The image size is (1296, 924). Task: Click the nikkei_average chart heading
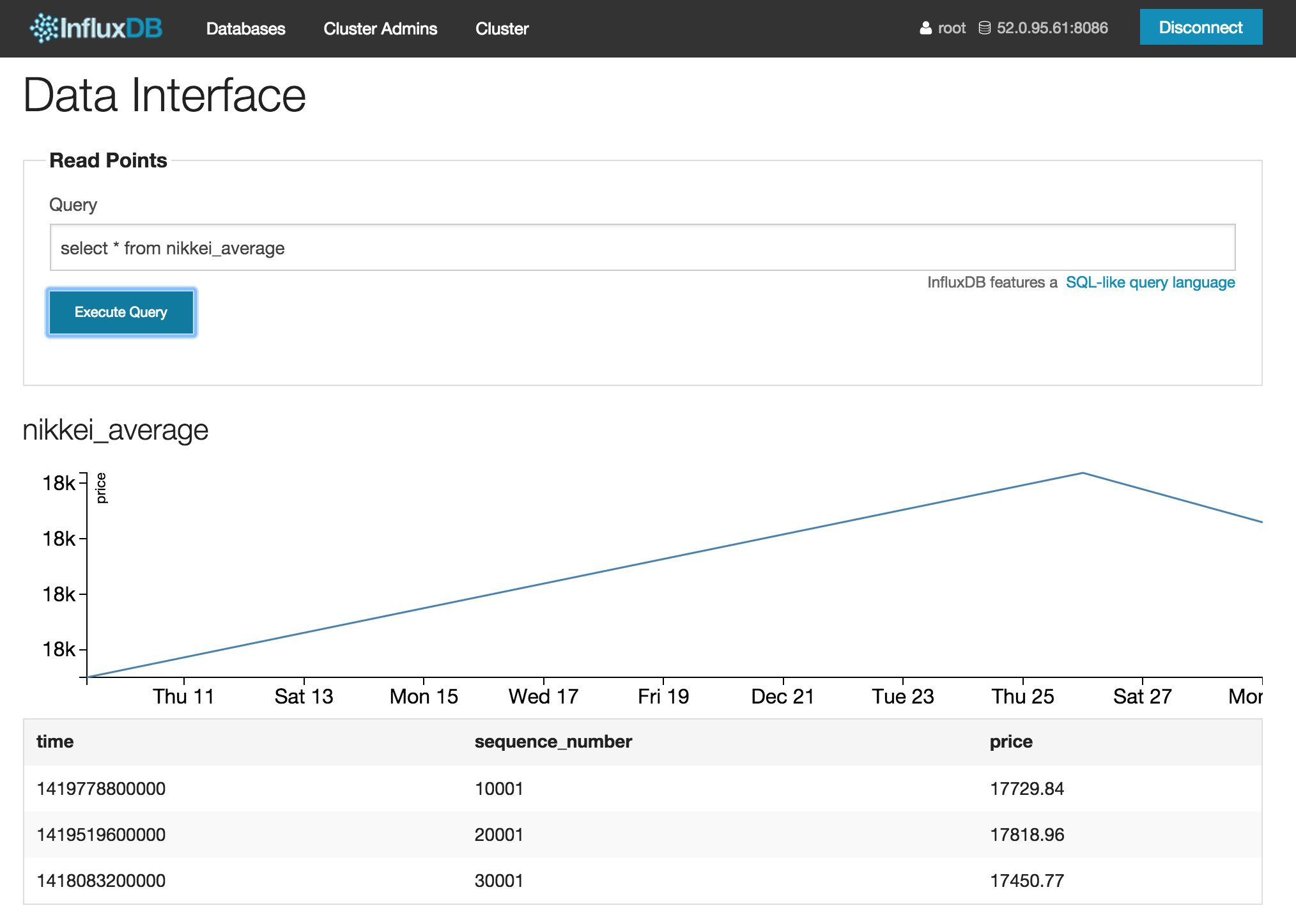coord(116,430)
